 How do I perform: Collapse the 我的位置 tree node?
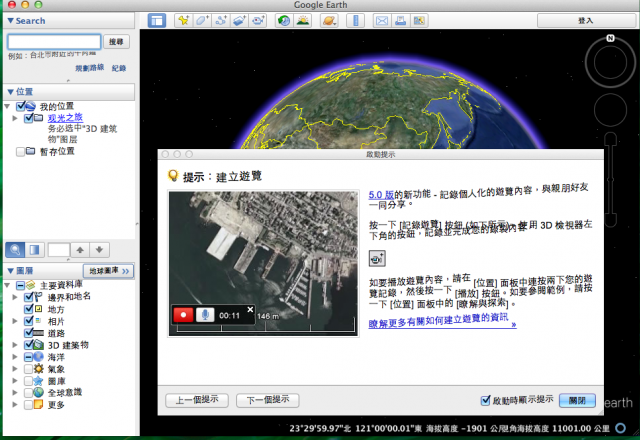7,106
